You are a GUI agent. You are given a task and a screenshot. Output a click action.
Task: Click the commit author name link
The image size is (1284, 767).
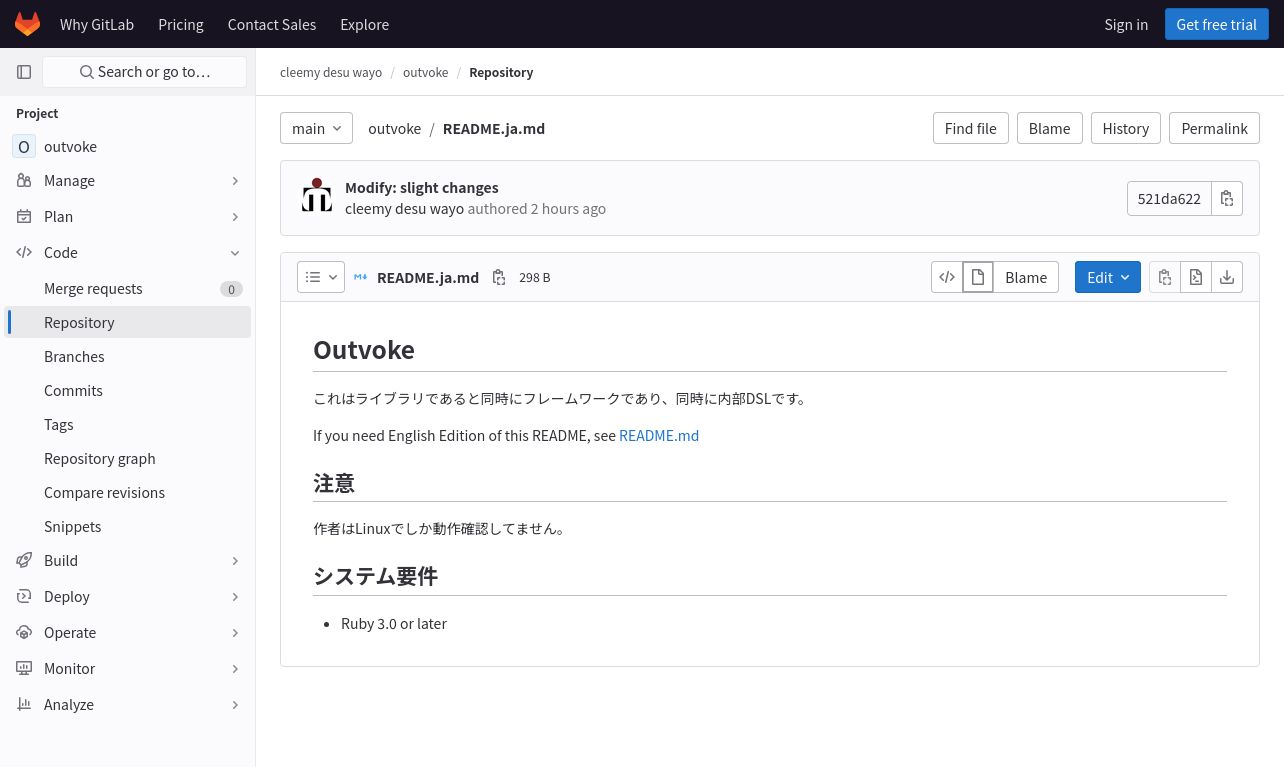[404, 208]
